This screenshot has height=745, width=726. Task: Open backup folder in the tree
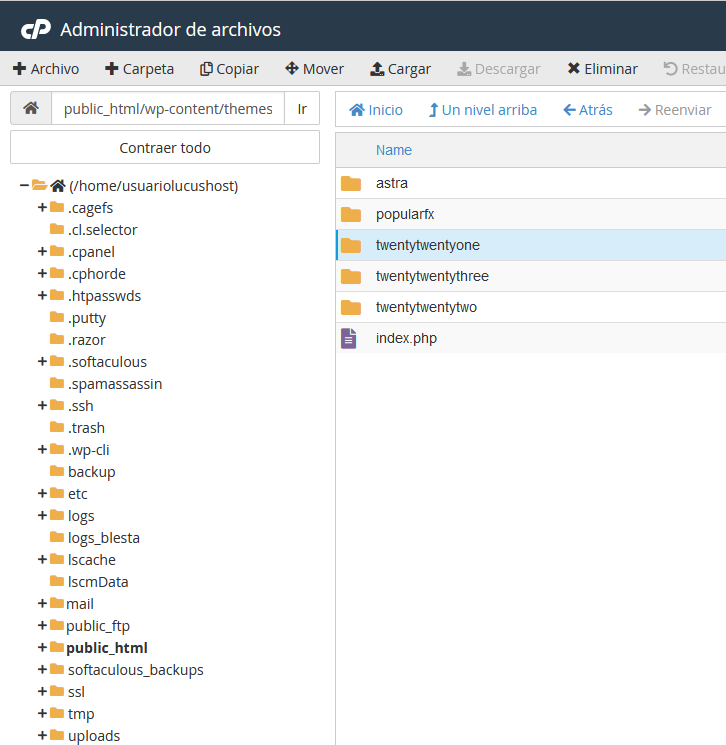91,472
